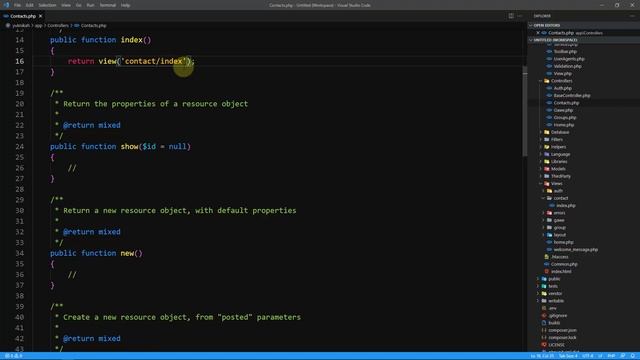Viewport: 640px width, 360px height.
Task: Open notifications bell in status bar
Action: click(633, 356)
